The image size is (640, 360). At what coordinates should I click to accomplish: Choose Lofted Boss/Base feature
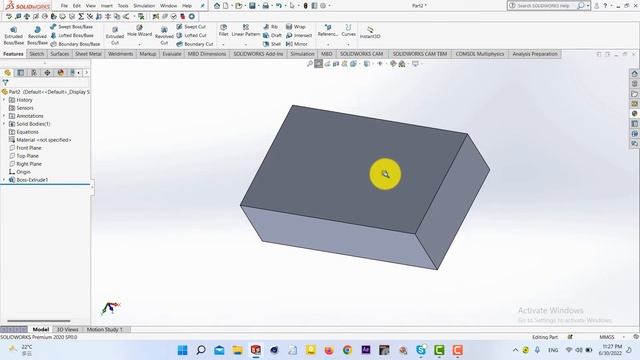click(72, 36)
